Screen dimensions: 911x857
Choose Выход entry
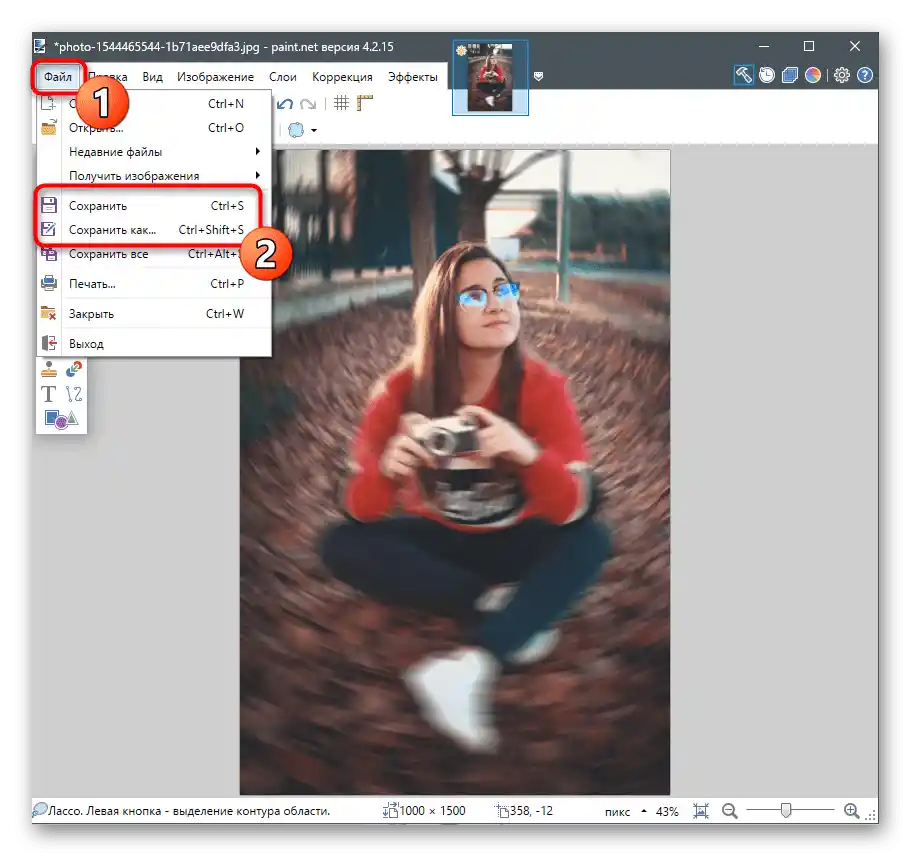click(154, 343)
